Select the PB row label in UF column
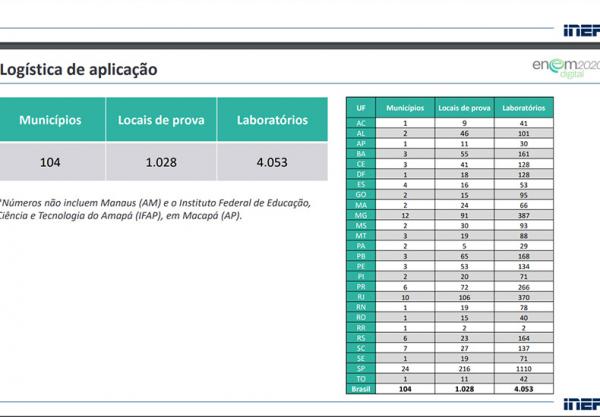Viewport: 600px width, 417px height. [x=361, y=256]
